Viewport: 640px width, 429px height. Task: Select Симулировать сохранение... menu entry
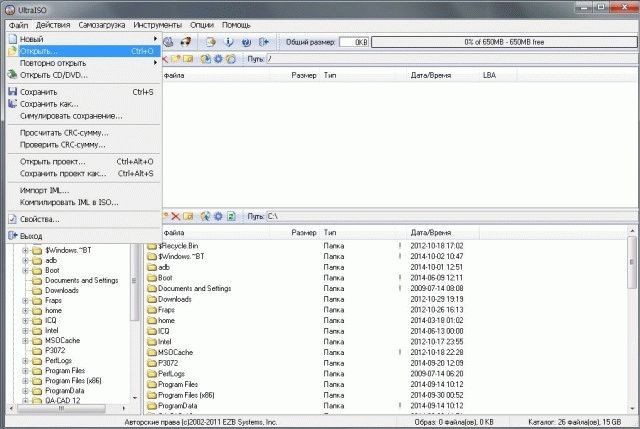pos(84,116)
